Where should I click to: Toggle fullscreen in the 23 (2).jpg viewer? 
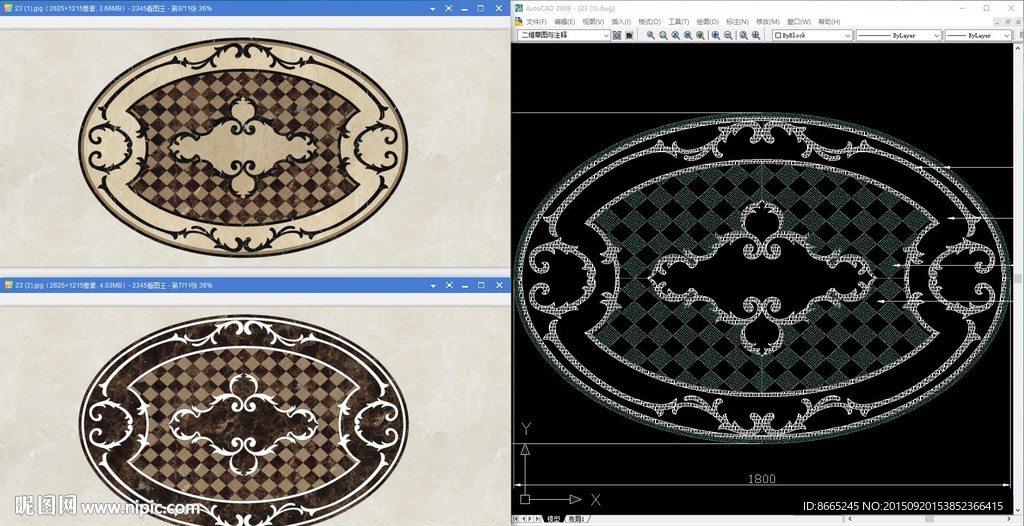[x=449, y=286]
